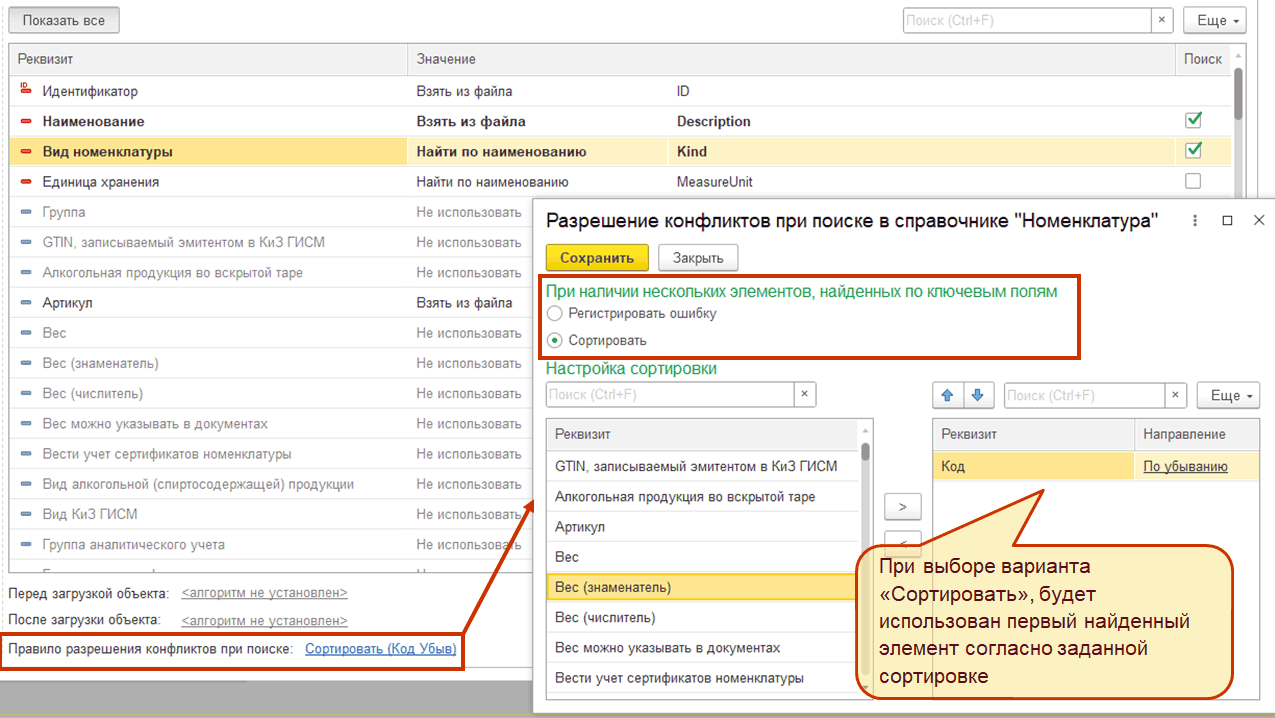
Task: Click the gray icon beside Вес row
Action: [26, 333]
